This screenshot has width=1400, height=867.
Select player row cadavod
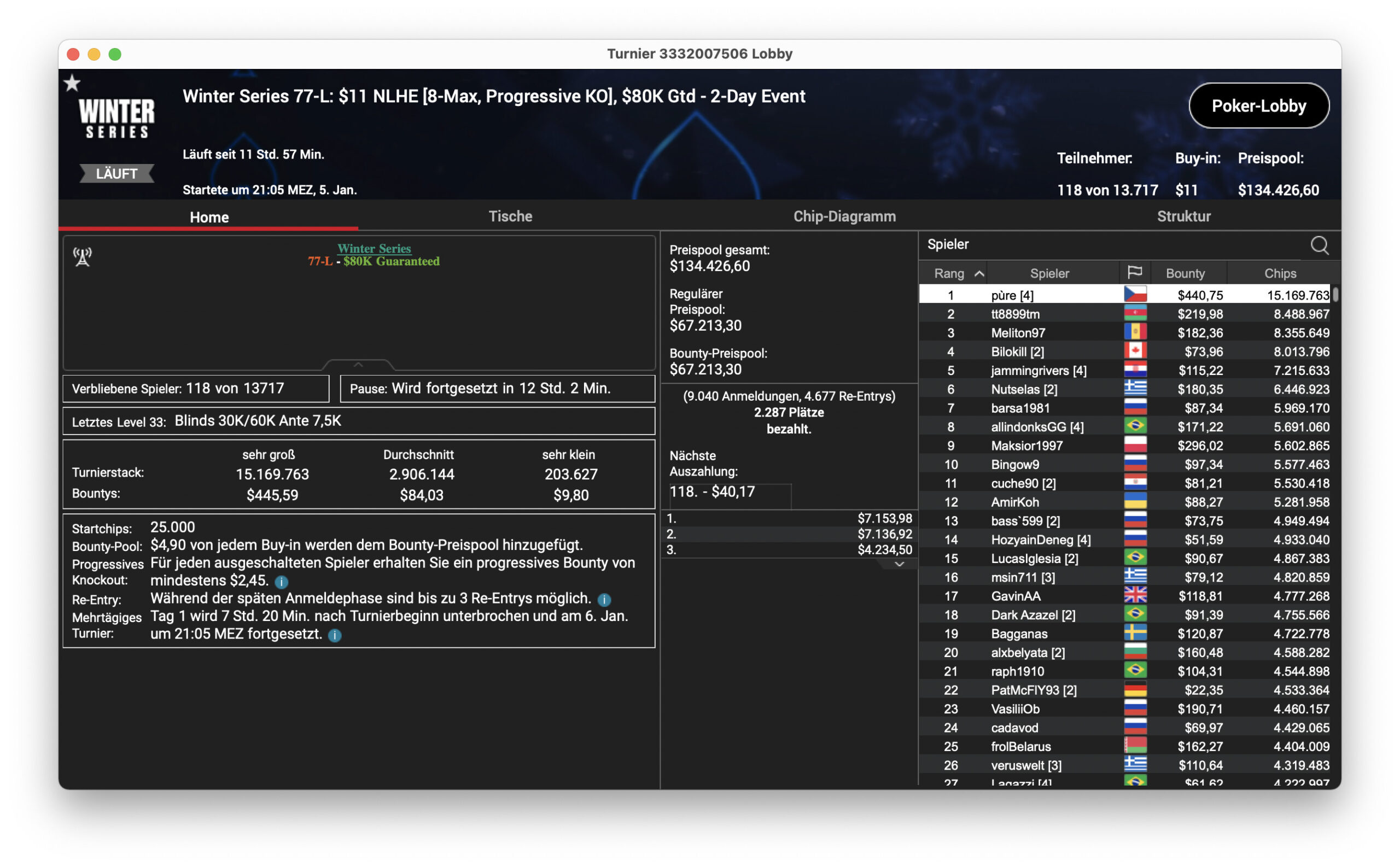click(x=1124, y=727)
